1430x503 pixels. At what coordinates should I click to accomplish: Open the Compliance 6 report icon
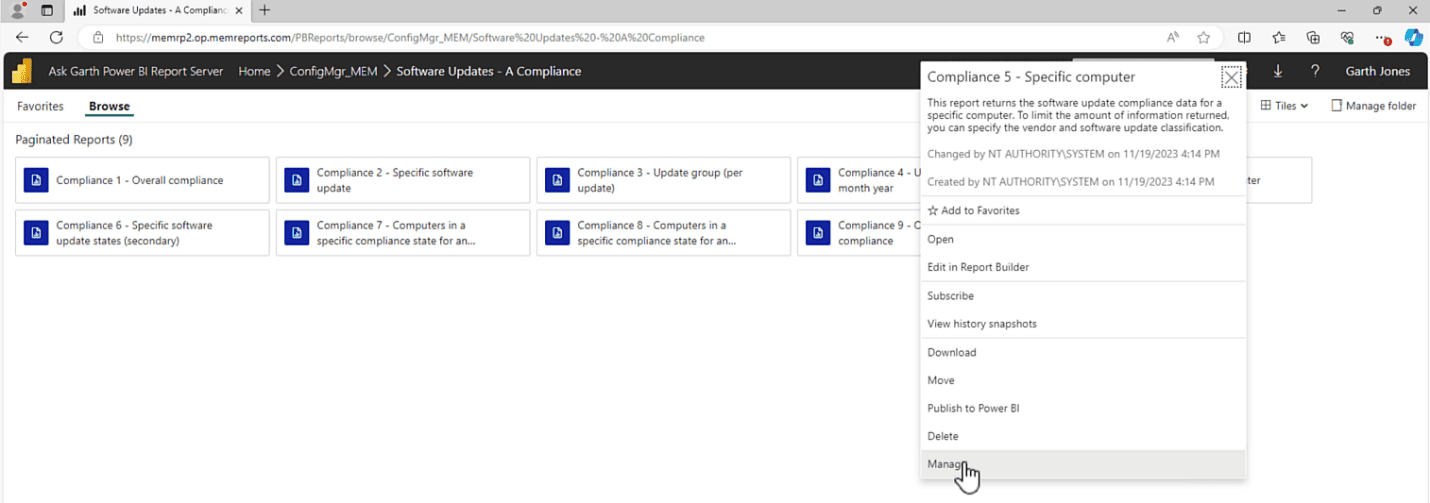pyautogui.click(x=36, y=233)
